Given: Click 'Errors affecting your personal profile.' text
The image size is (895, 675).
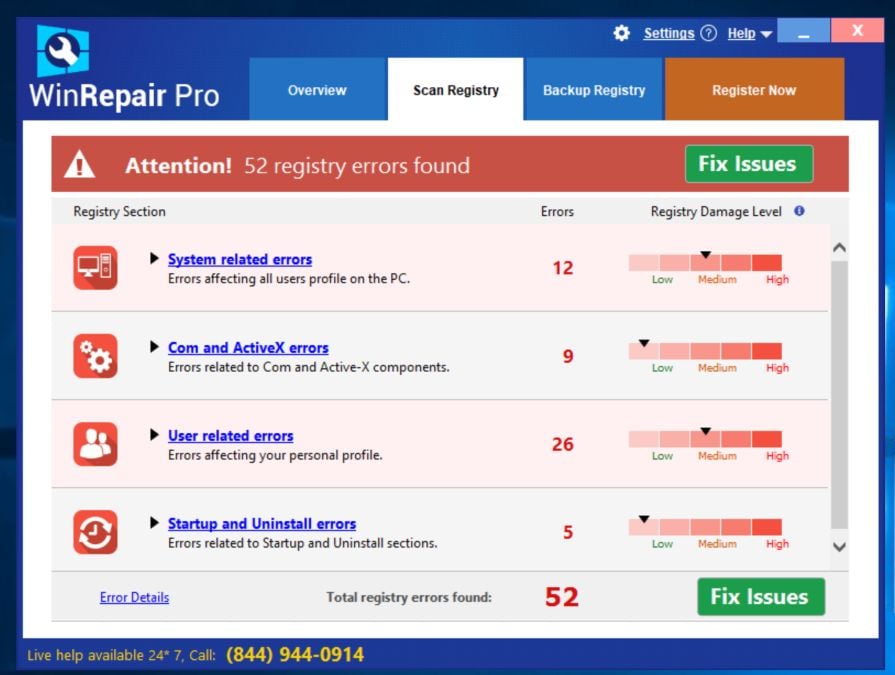Looking at the screenshot, I should pos(275,455).
